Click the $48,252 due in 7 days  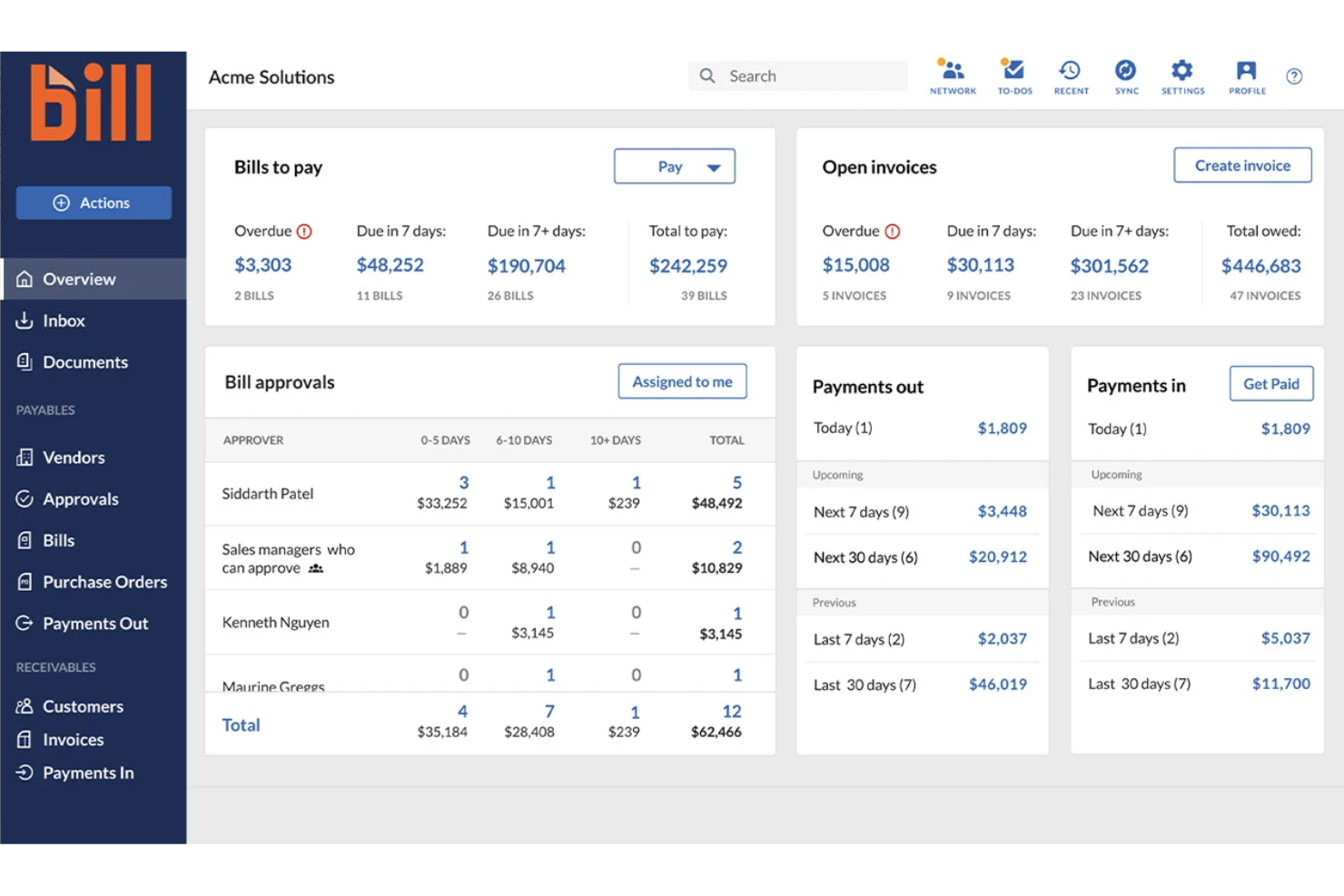[x=390, y=265]
